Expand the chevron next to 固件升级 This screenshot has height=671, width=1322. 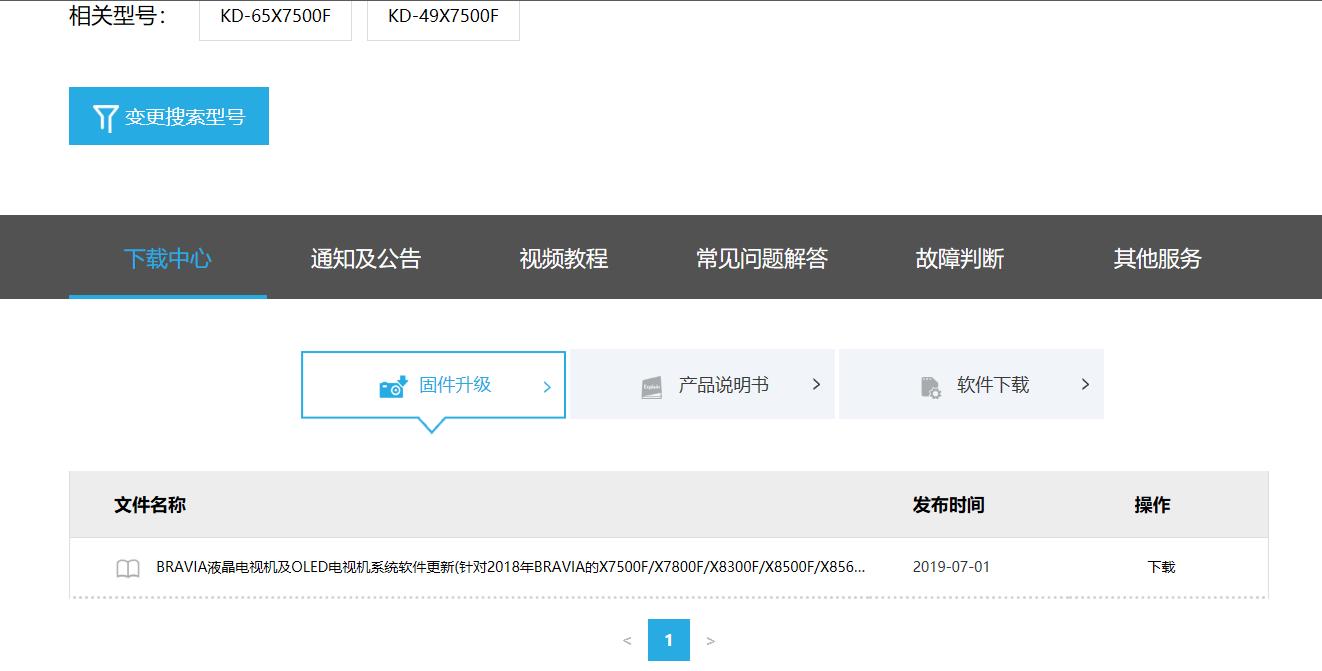[x=546, y=384]
